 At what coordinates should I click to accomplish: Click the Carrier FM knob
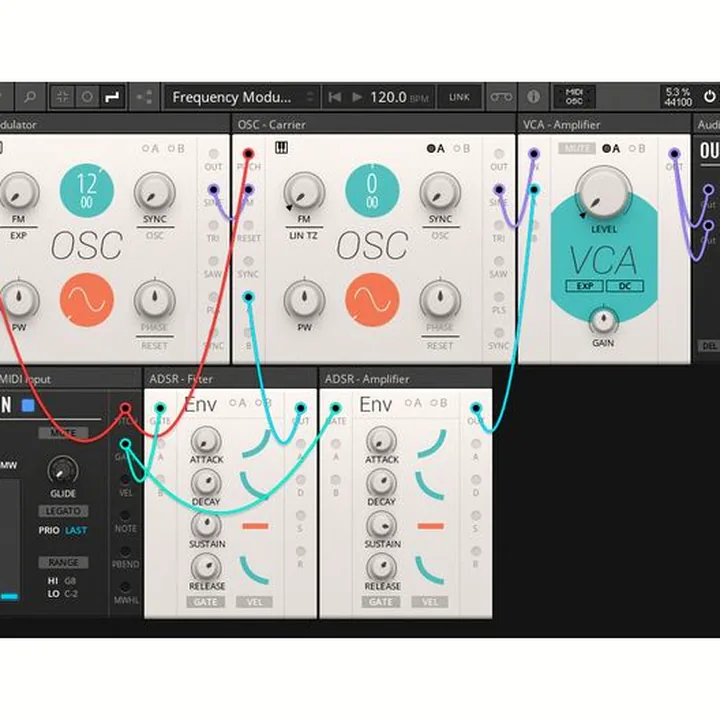(x=304, y=193)
